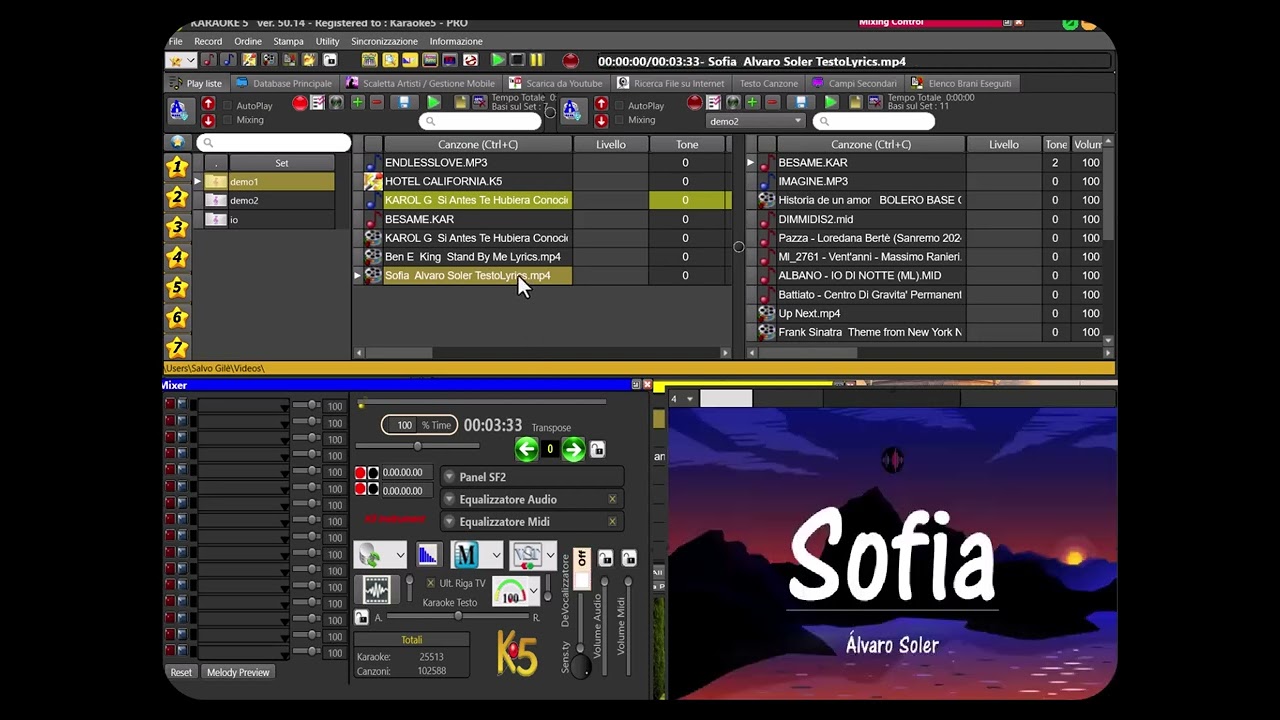
Task: Pause the song with the yellow pause button
Action: tap(537, 61)
